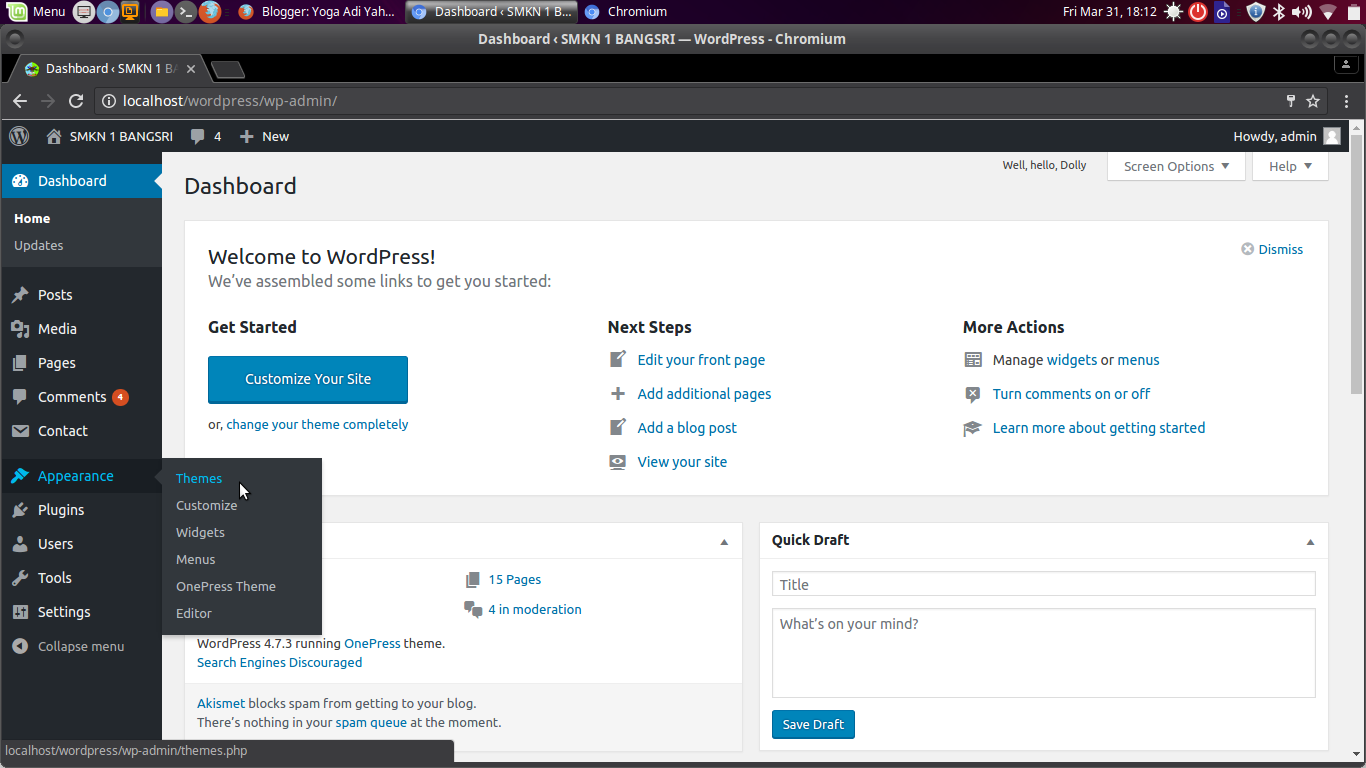Click the Bluetooth icon in system tray
This screenshot has height=768, width=1366.
(1279, 12)
